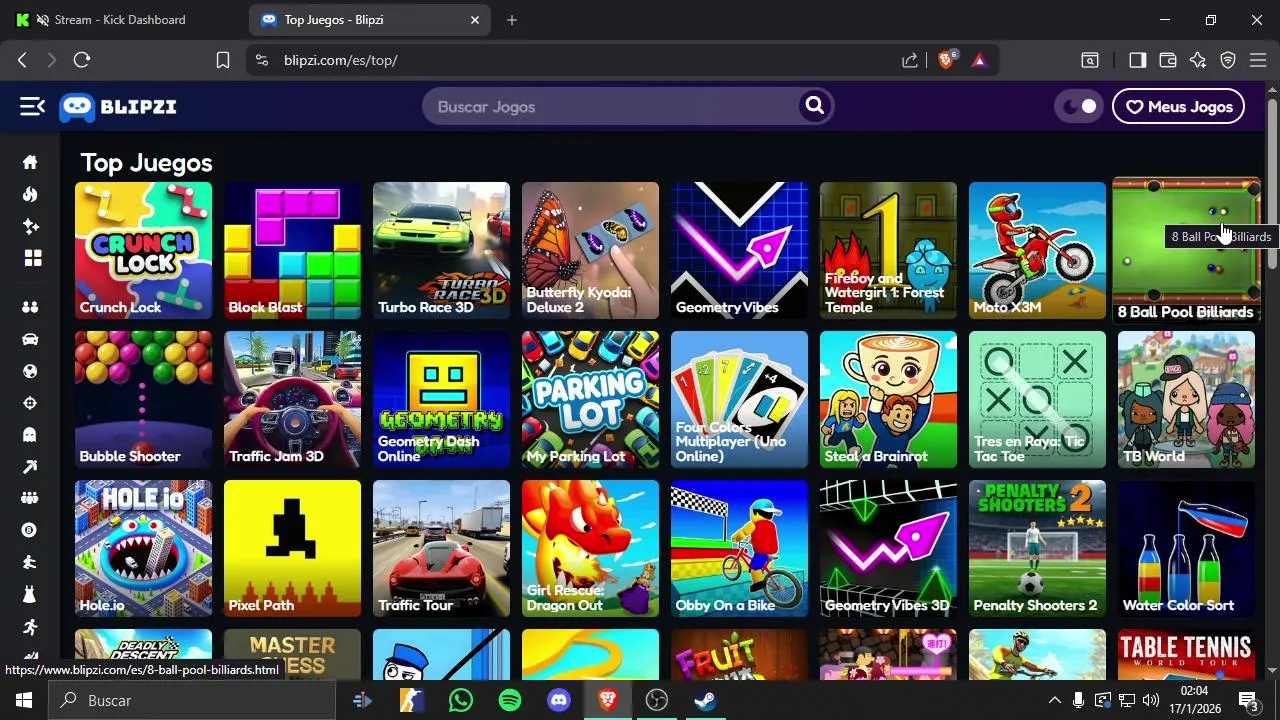Open Discord from the taskbar
Screen dimensions: 1280x720
(559, 700)
